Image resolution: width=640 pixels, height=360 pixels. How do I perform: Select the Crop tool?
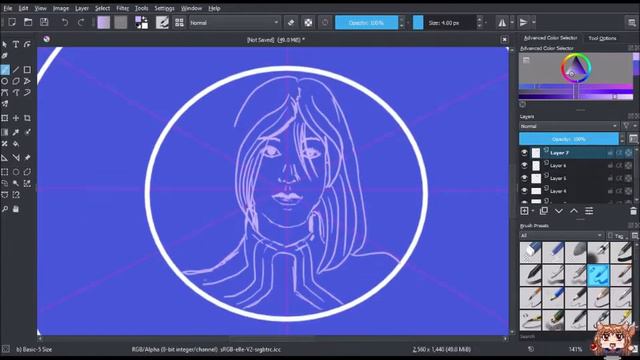[x=27, y=118]
